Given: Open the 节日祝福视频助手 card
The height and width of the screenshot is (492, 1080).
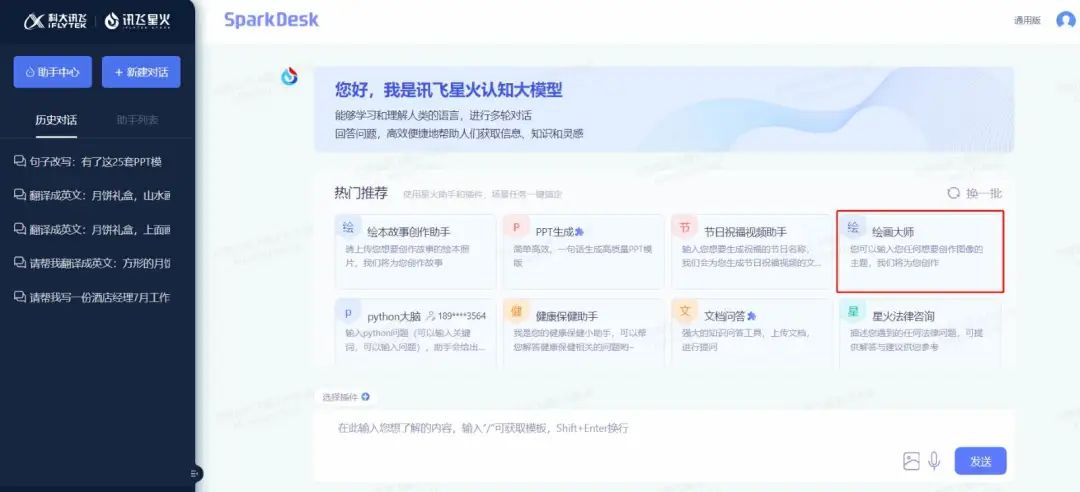Looking at the screenshot, I should (752, 252).
